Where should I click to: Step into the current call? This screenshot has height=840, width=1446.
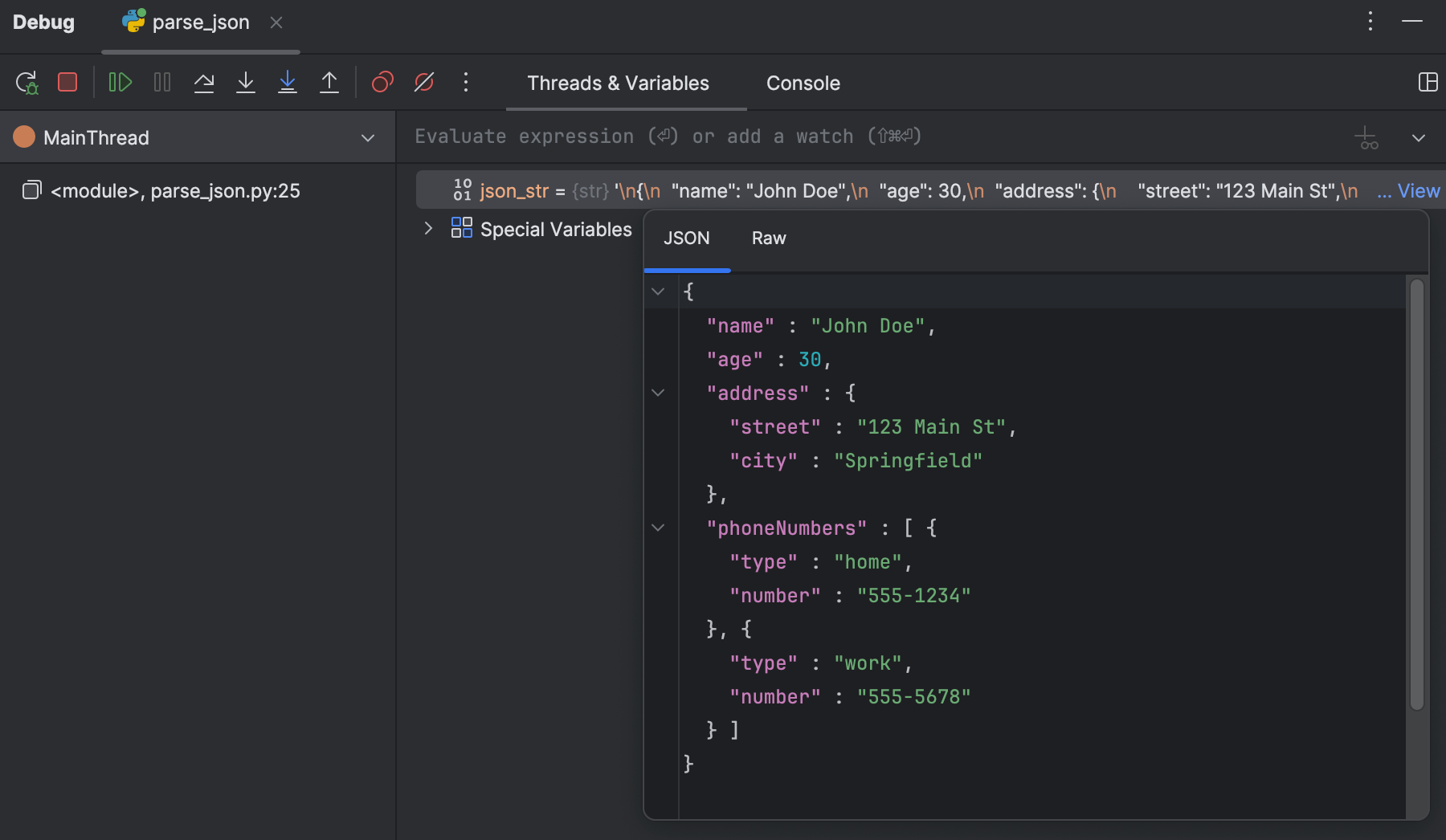pyautogui.click(x=246, y=82)
